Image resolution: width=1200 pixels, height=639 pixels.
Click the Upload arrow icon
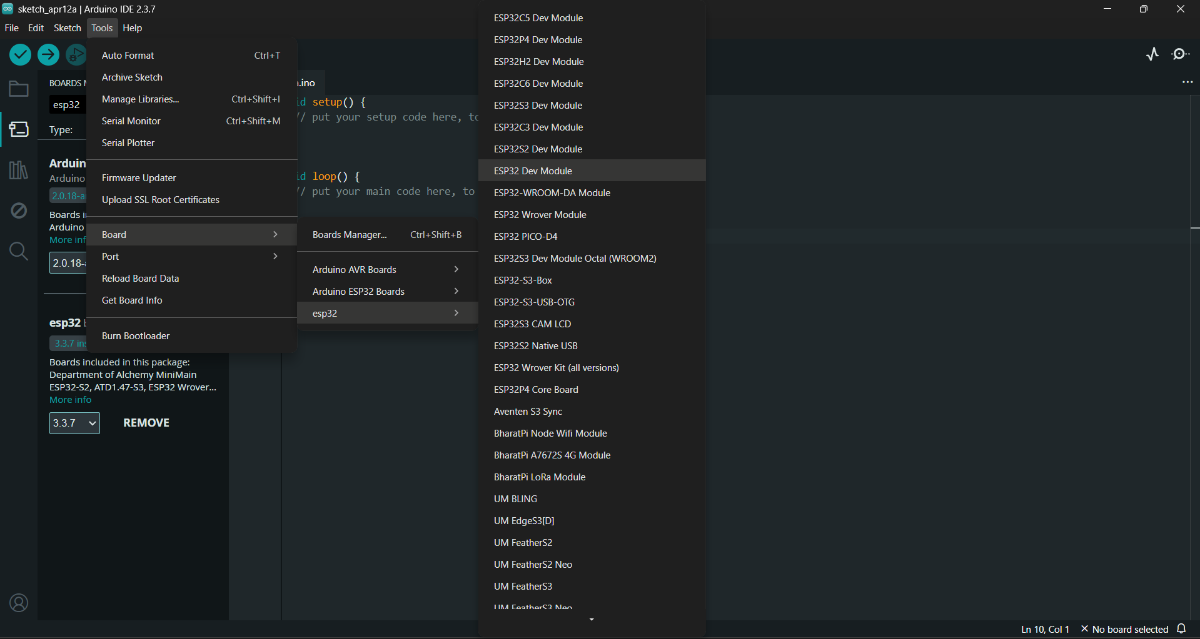pos(49,54)
